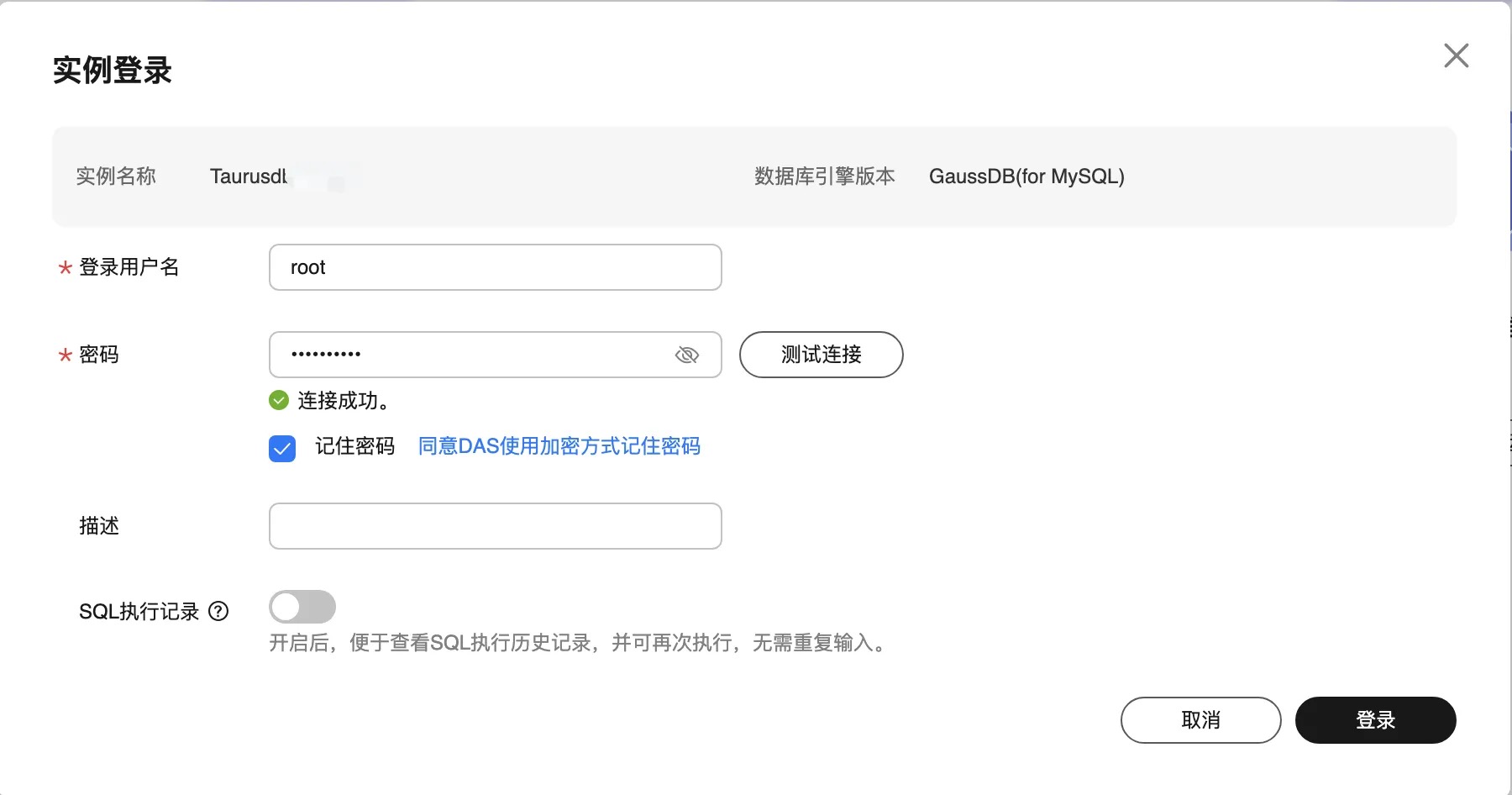This screenshot has height=795, width=1512.
Task: Click the SQL执行记录 hint text below toggle
Action: click(580, 643)
